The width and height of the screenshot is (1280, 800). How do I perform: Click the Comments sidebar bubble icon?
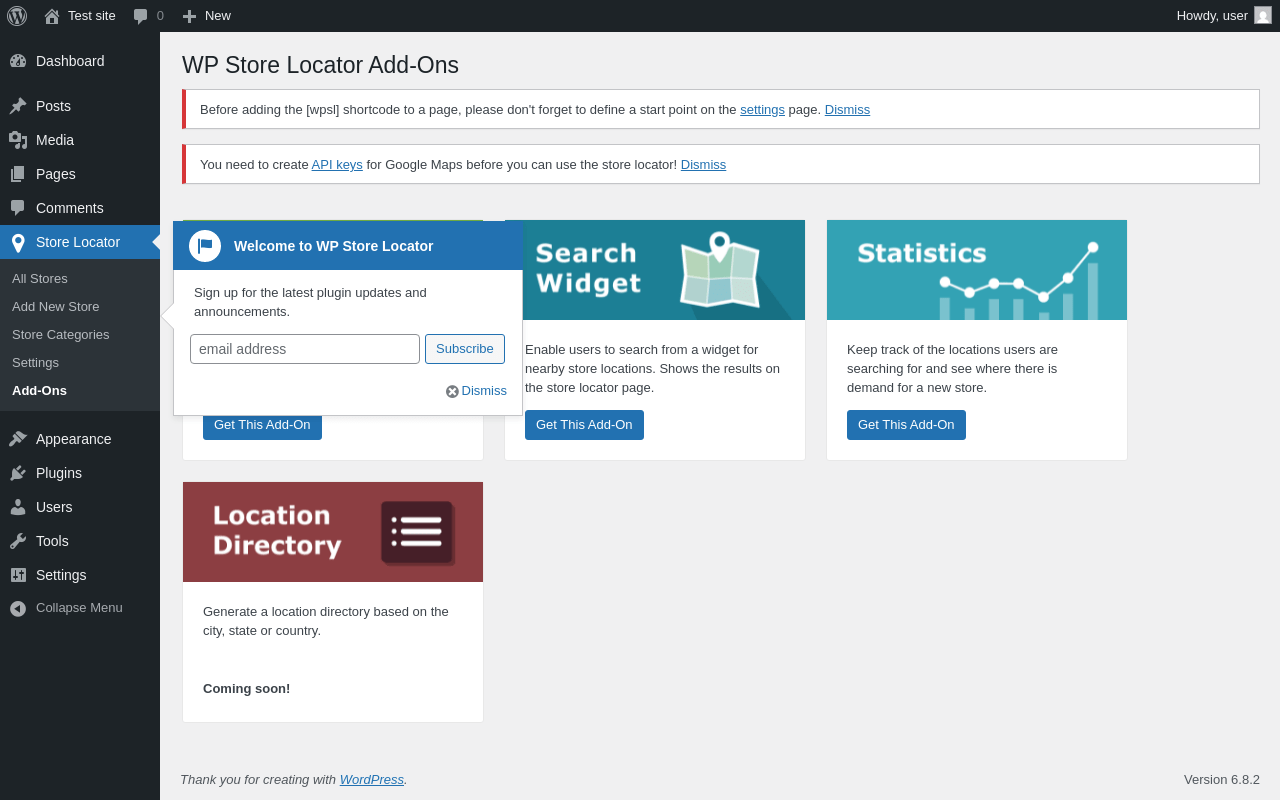pyautogui.click(x=18, y=208)
